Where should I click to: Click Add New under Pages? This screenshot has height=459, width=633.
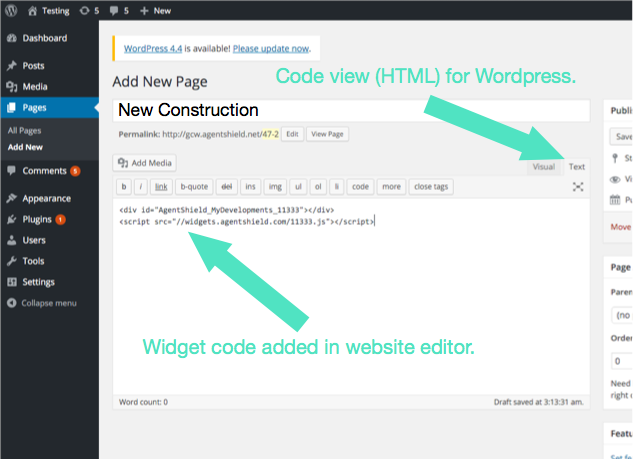25,147
